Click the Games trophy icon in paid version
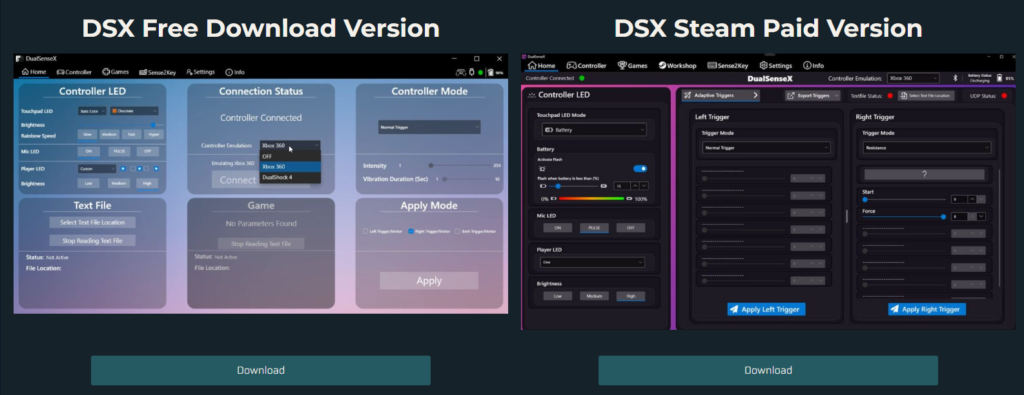 [x=622, y=65]
